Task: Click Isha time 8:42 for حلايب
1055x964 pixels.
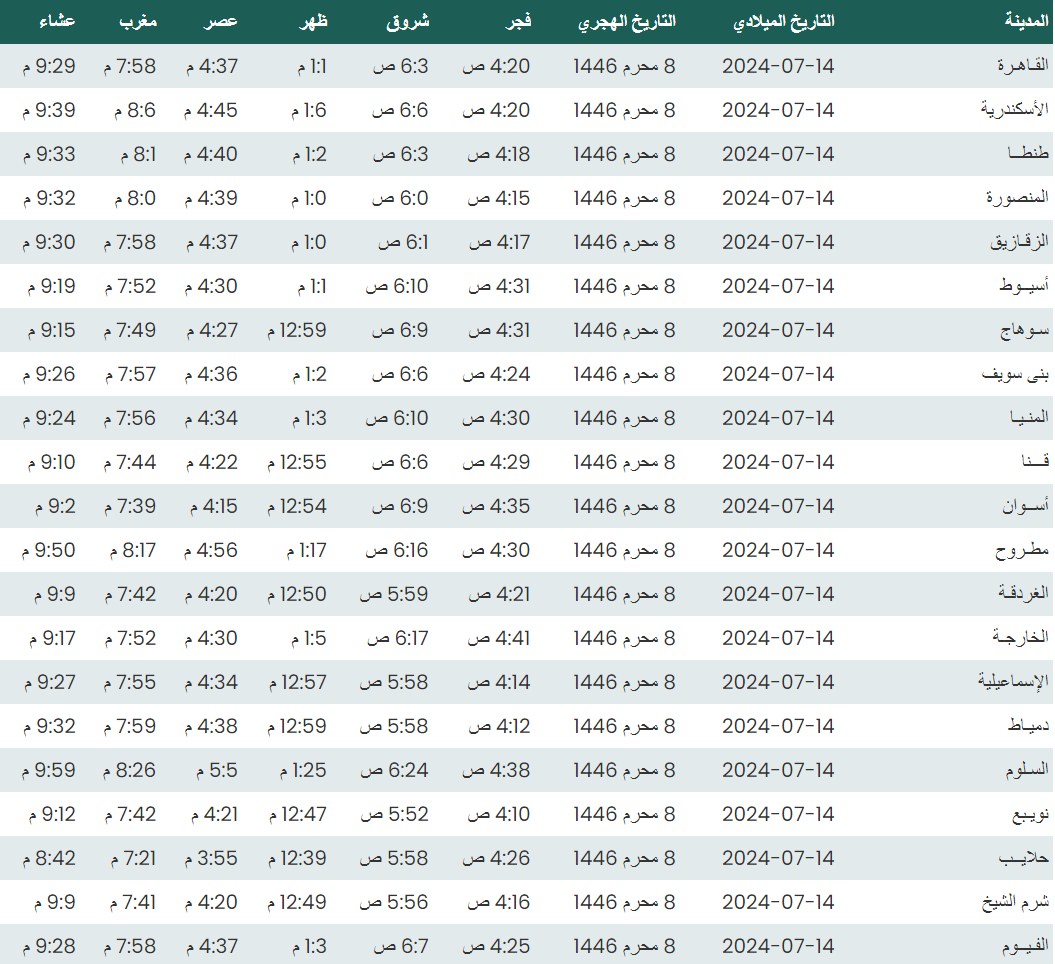Action: pyautogui.click(x=48, y=858)
